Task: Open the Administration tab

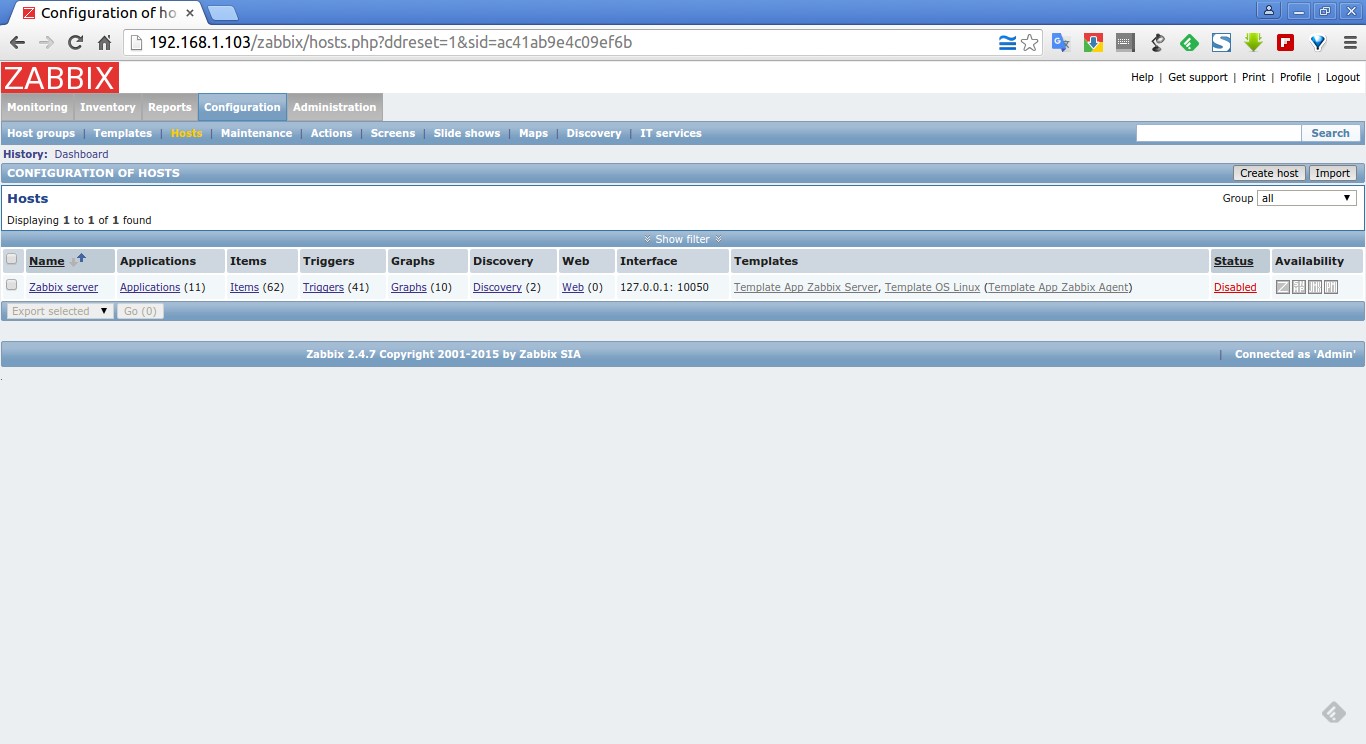Action: tap(334, 107)
